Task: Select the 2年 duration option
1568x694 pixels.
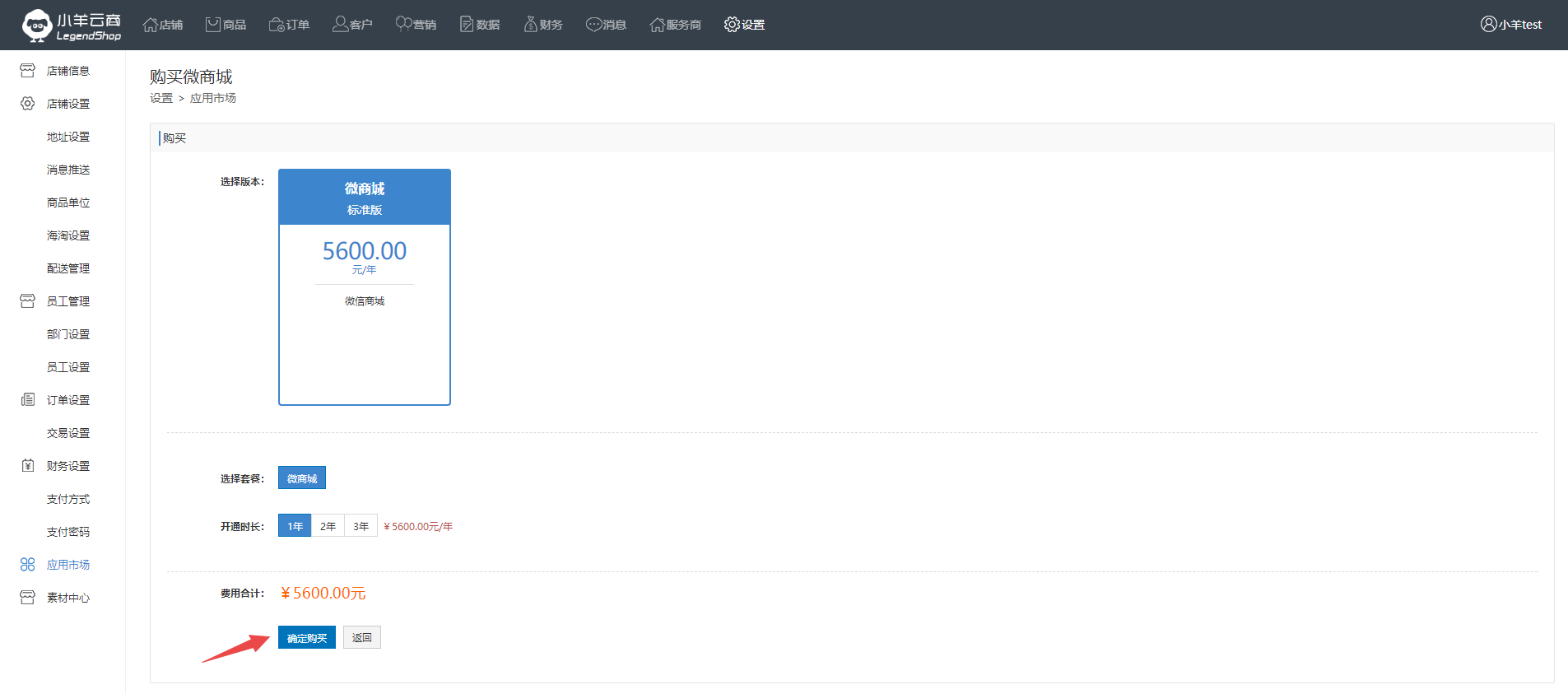Action: point(328,526)
